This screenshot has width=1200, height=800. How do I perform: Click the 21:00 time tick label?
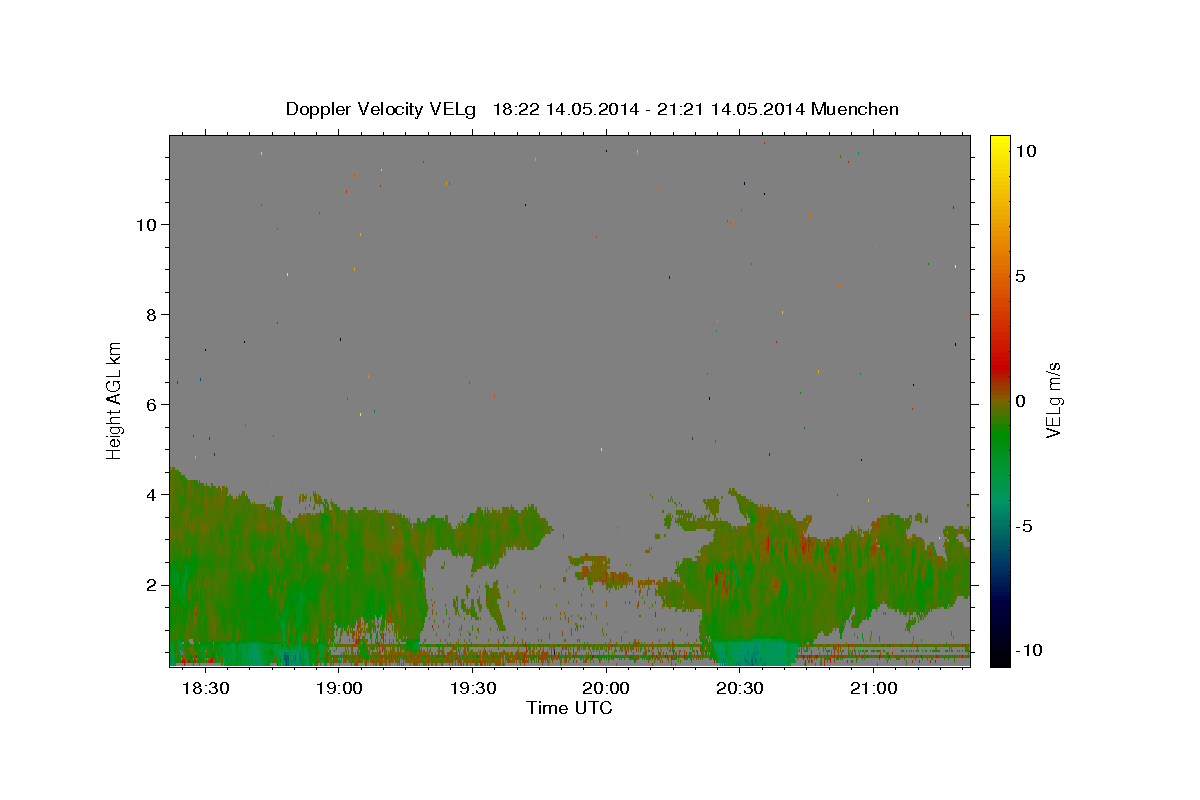[x=873, y=689]
